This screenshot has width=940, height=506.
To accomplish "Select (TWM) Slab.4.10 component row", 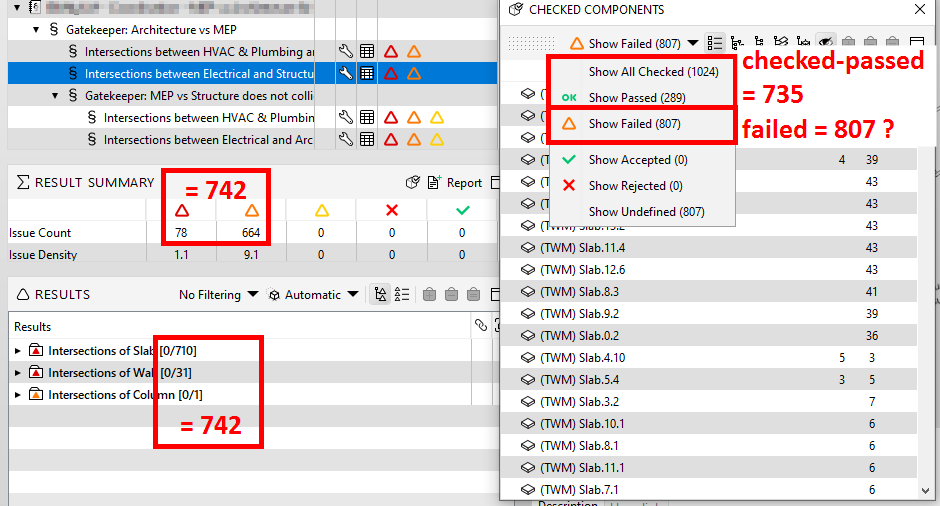I will 709,358.
